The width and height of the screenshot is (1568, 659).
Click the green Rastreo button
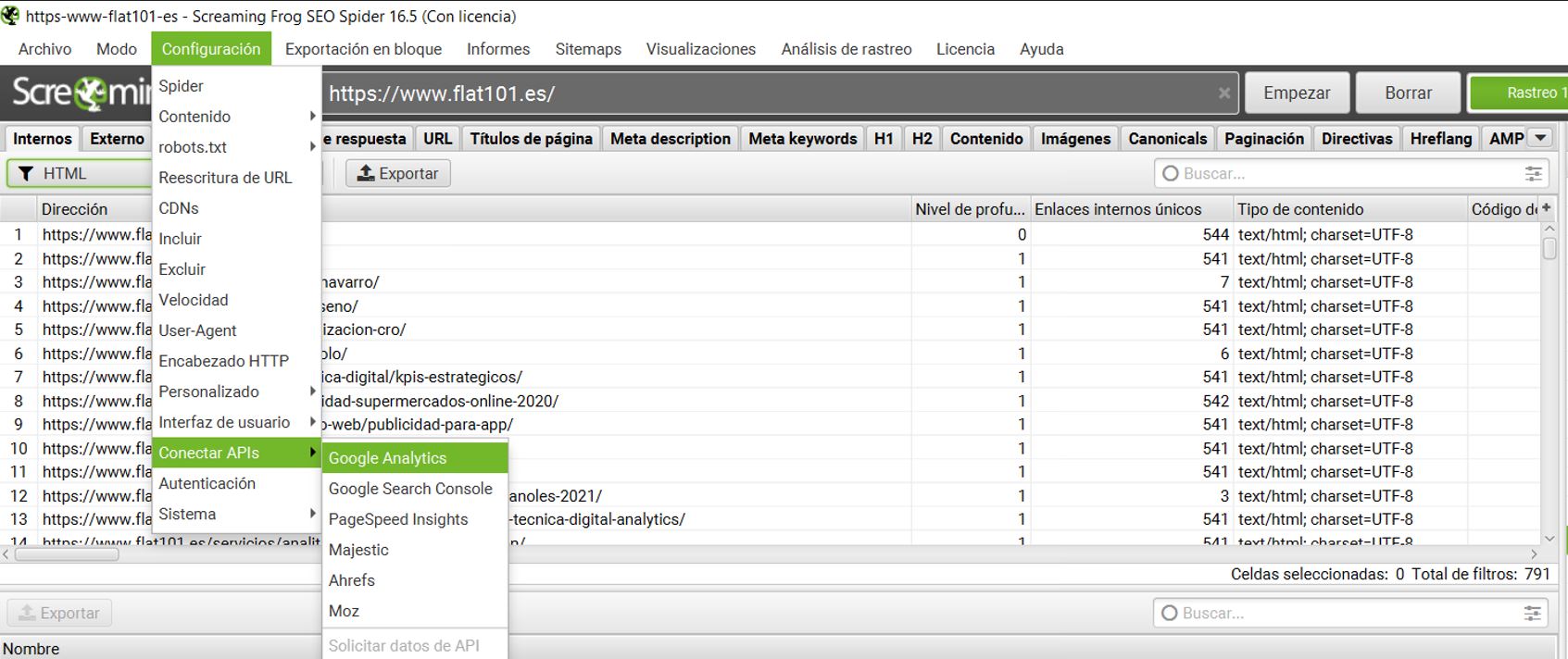[x=1519, y=93]
